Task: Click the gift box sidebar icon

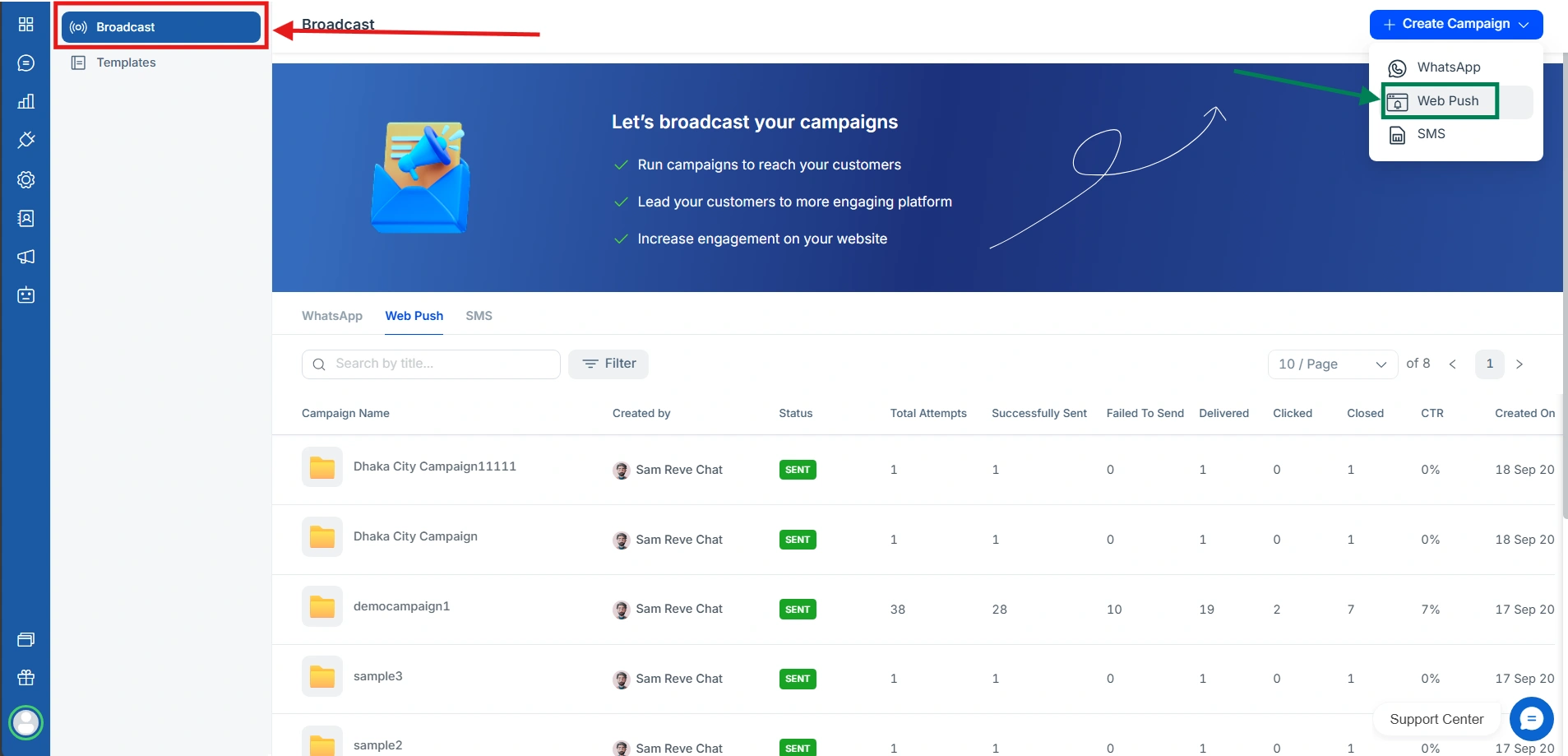Action: pyautogui.click(x=25, y=678)
